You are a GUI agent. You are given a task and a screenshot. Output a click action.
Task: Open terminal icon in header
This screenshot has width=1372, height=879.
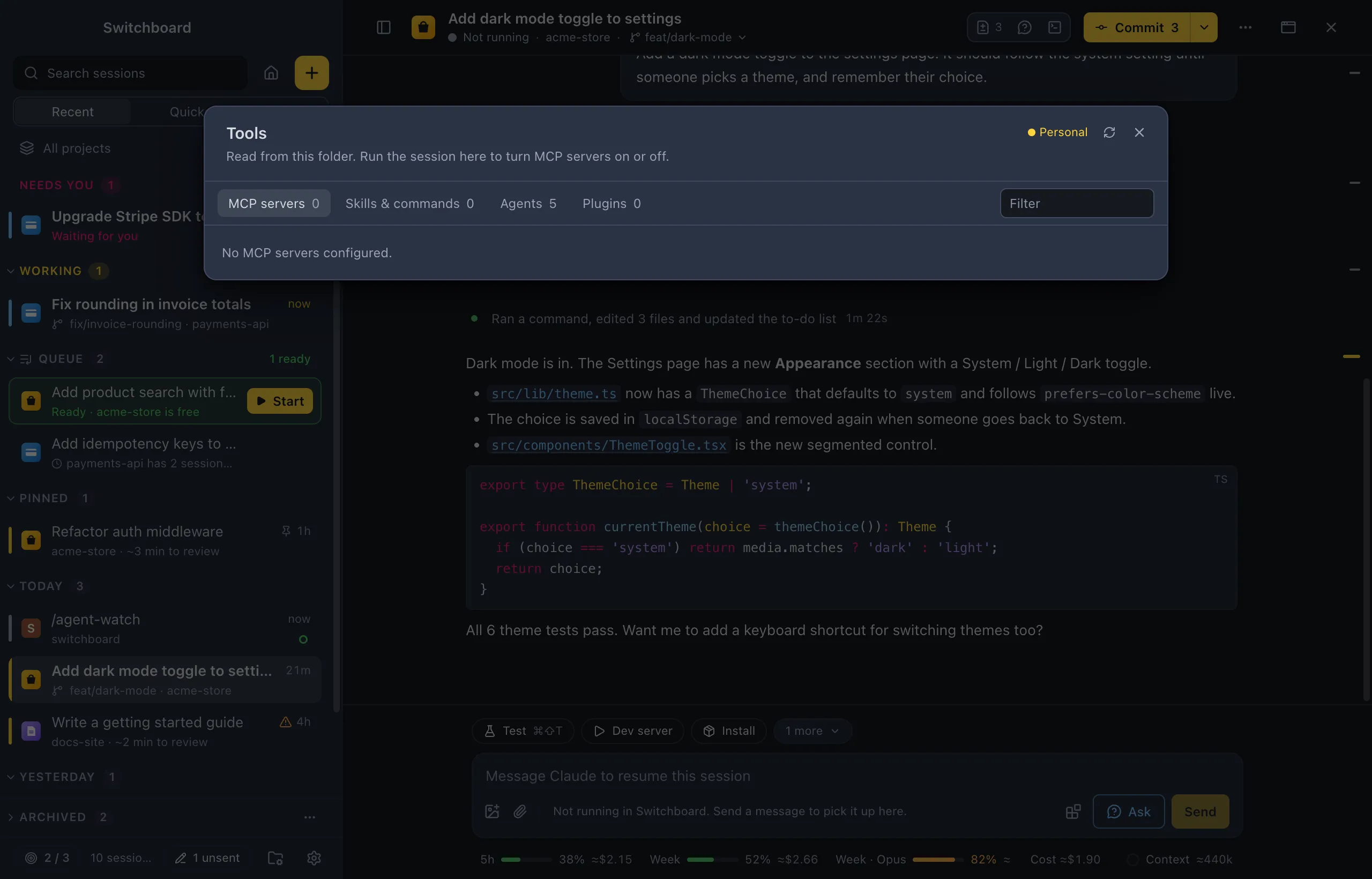click(x=1055, y=27)
